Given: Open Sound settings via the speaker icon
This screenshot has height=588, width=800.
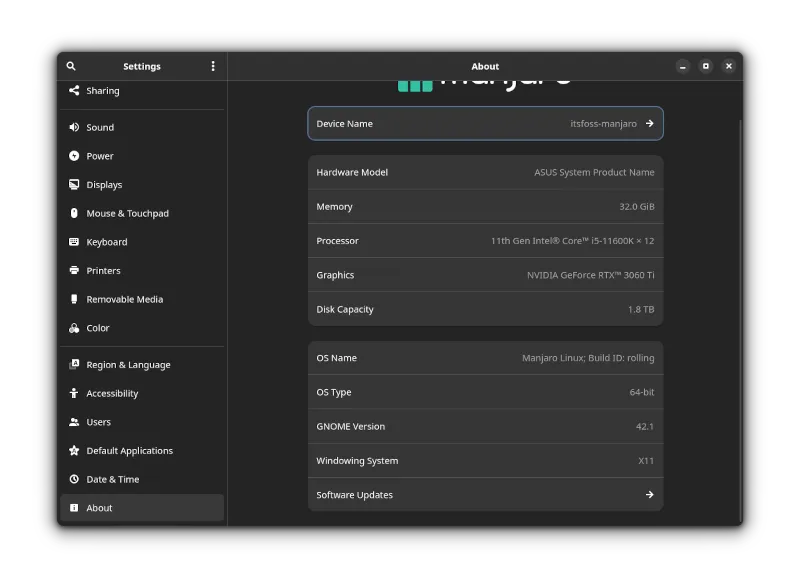Looking at the screenshot, I should pos(72,127).
